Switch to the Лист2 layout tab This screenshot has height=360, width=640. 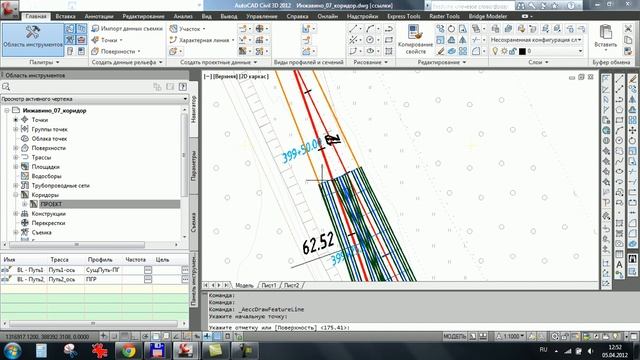(291, 285)
